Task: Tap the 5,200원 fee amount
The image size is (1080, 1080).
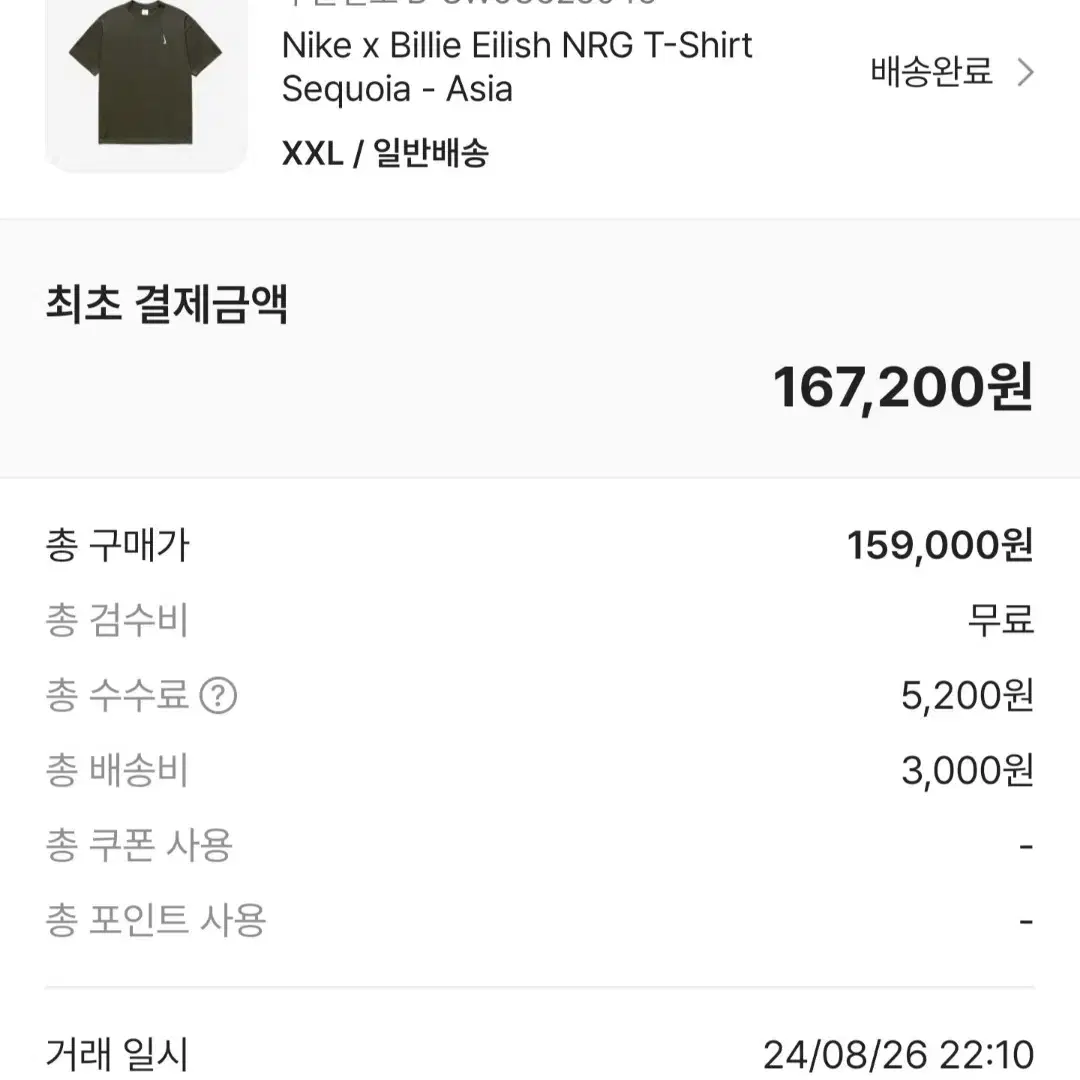Action: 967,696
